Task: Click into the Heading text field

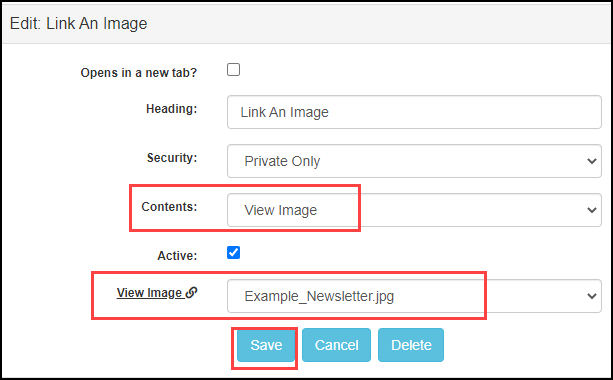Action: click(414, 112)
